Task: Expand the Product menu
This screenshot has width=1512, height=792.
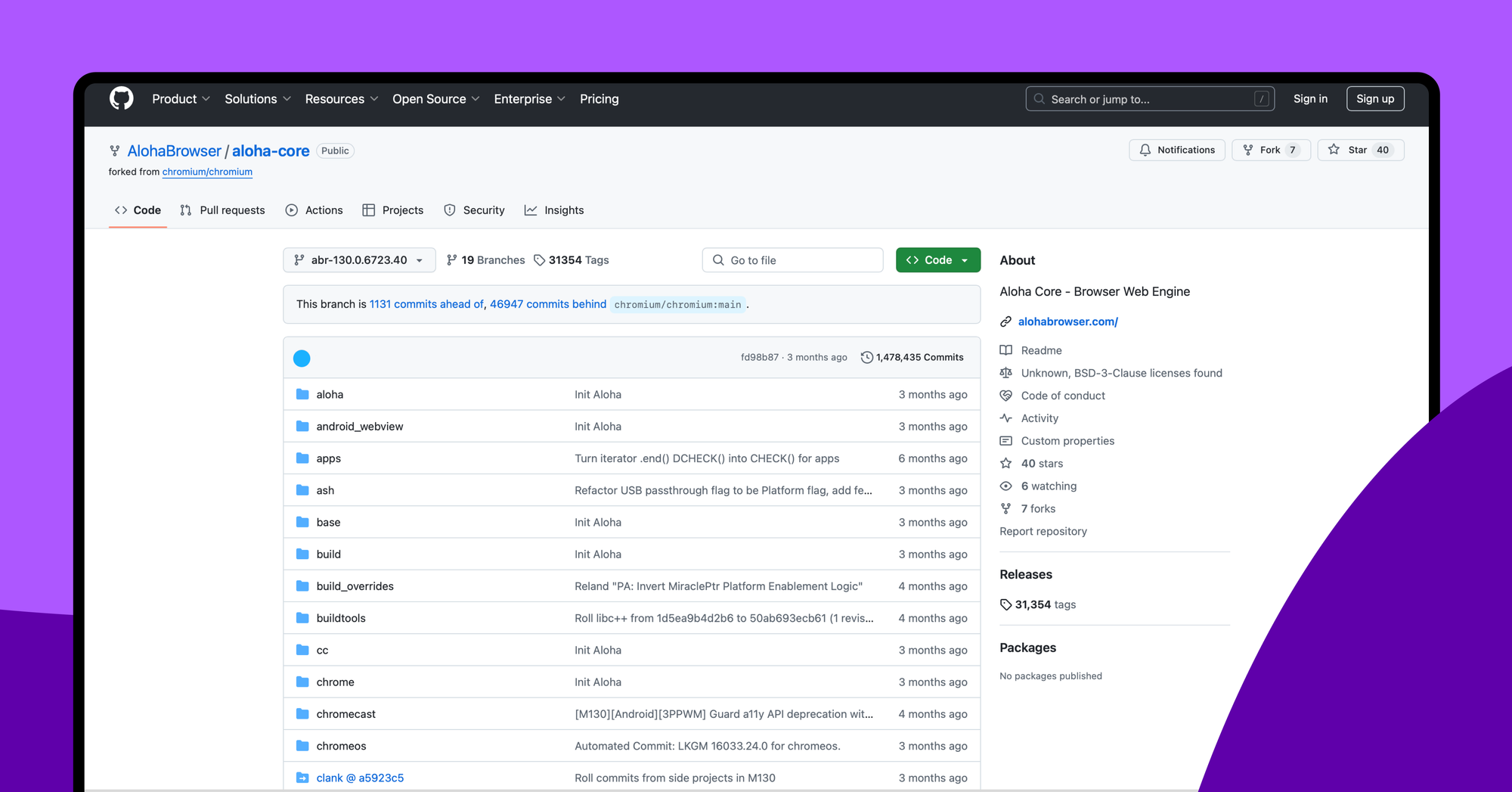Action: pos(181,98)
